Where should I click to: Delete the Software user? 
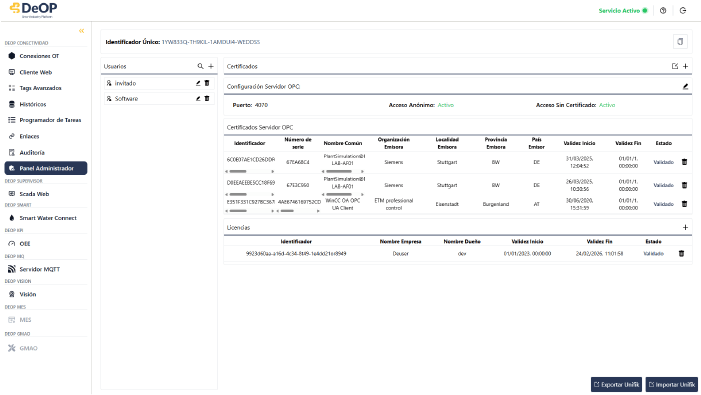point(207,98)
